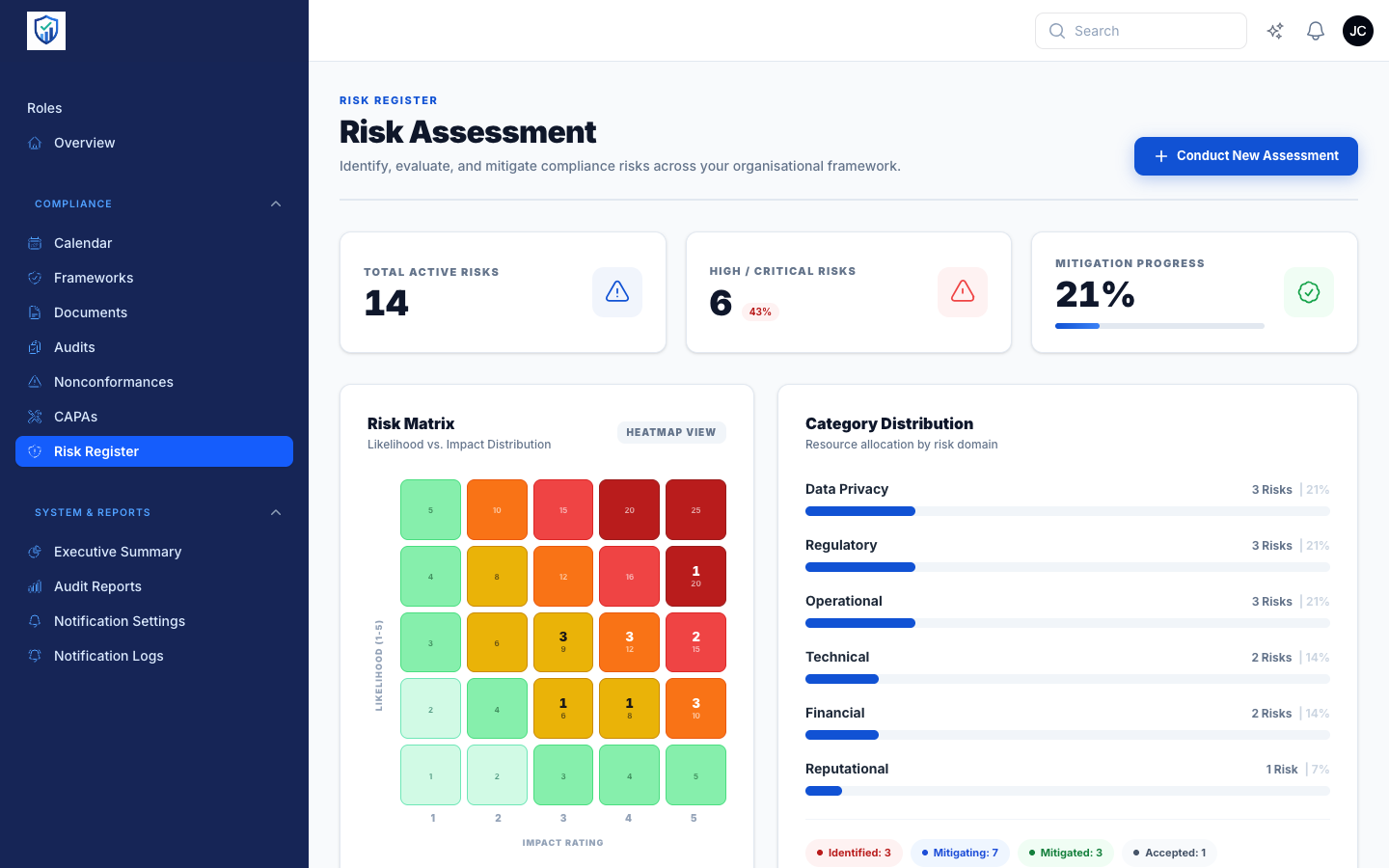This screenshot has height=868, width=1389.
Task: Click the red alert icon on High / Critical Risks
Action: [963, 291]
